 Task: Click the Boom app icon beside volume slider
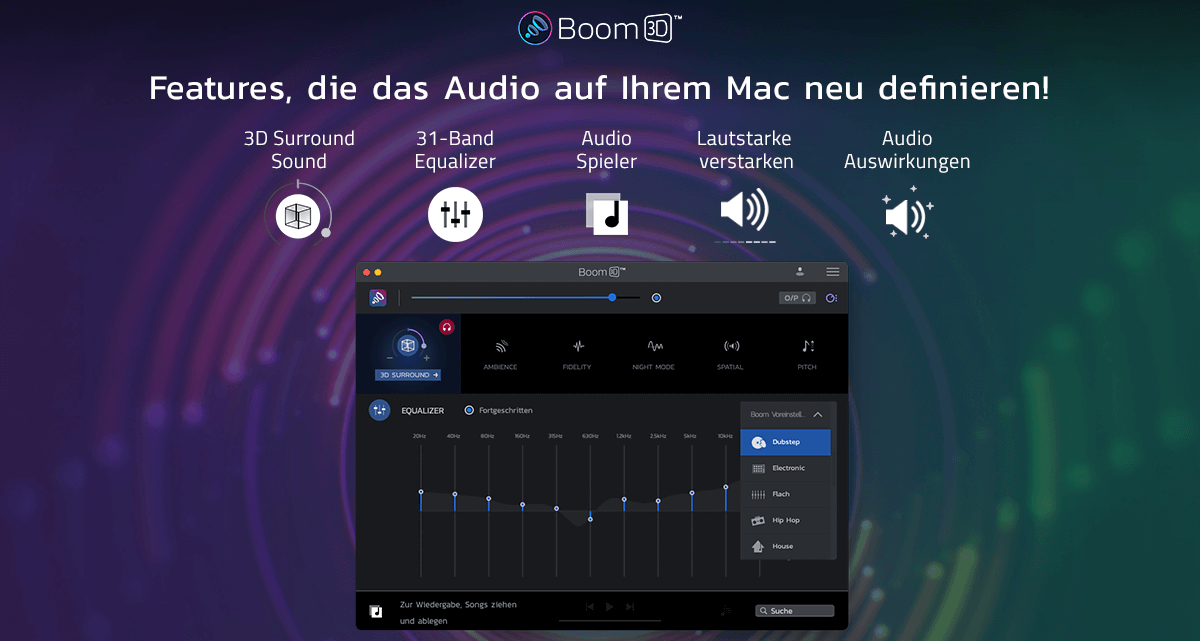click(378, 298)
